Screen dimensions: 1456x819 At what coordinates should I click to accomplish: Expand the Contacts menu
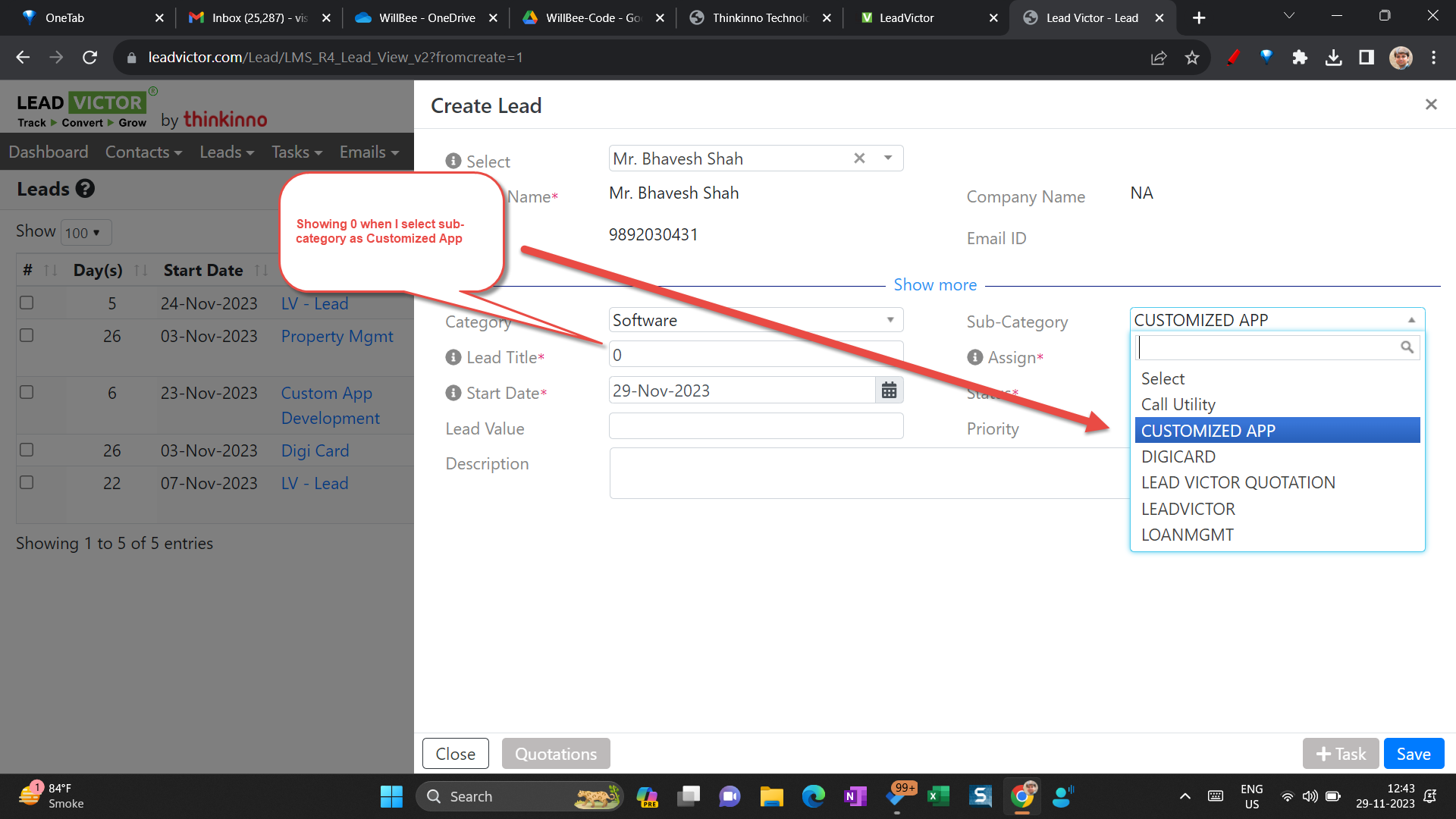click(143, 152)
